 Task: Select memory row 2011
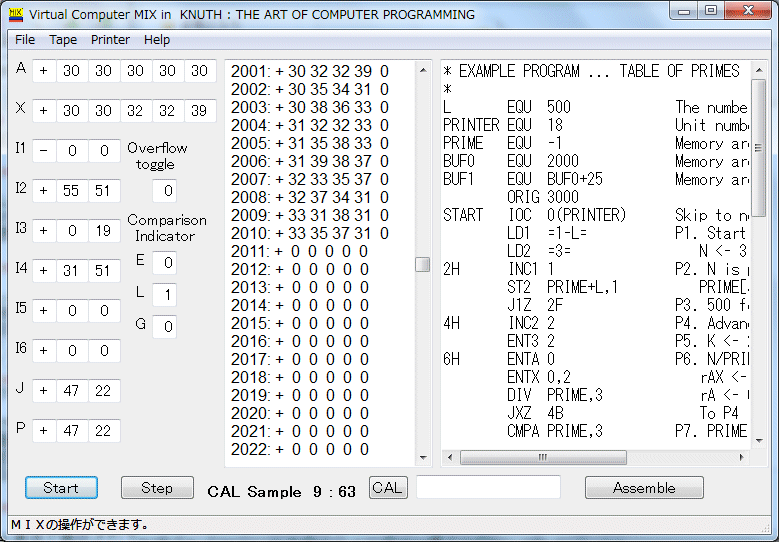pyautogui.click(x=300, y=251)
